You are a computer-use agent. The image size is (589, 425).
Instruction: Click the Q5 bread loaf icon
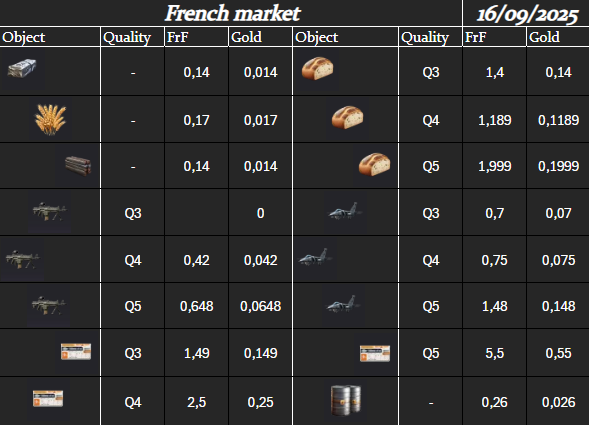point(375,164)
